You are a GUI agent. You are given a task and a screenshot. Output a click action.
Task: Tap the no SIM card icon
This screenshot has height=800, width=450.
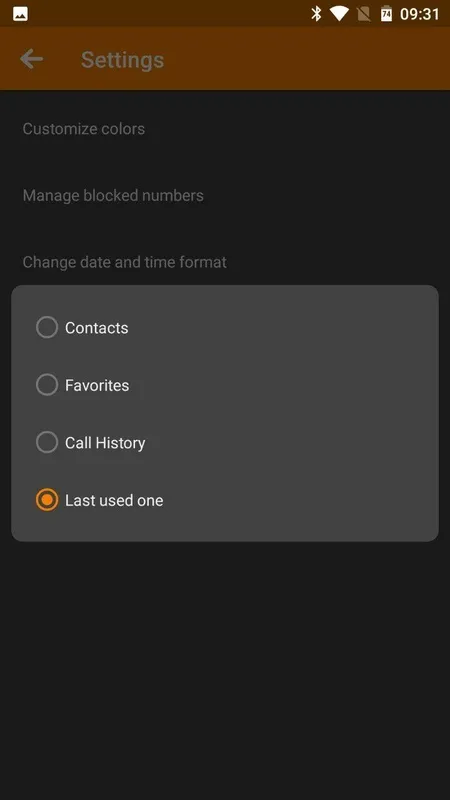pyautogui.click(x=363, y=14)
